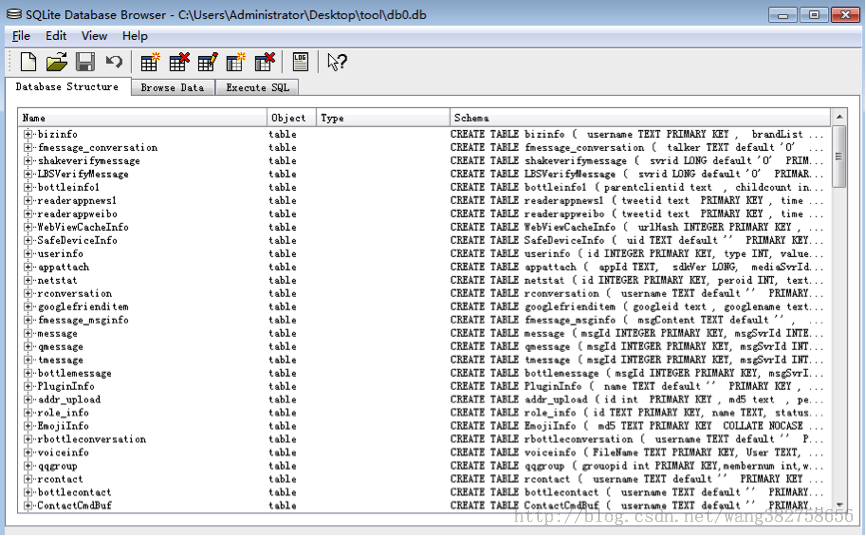Select the WebViewCacheInfo row

(x=424, y=227)
